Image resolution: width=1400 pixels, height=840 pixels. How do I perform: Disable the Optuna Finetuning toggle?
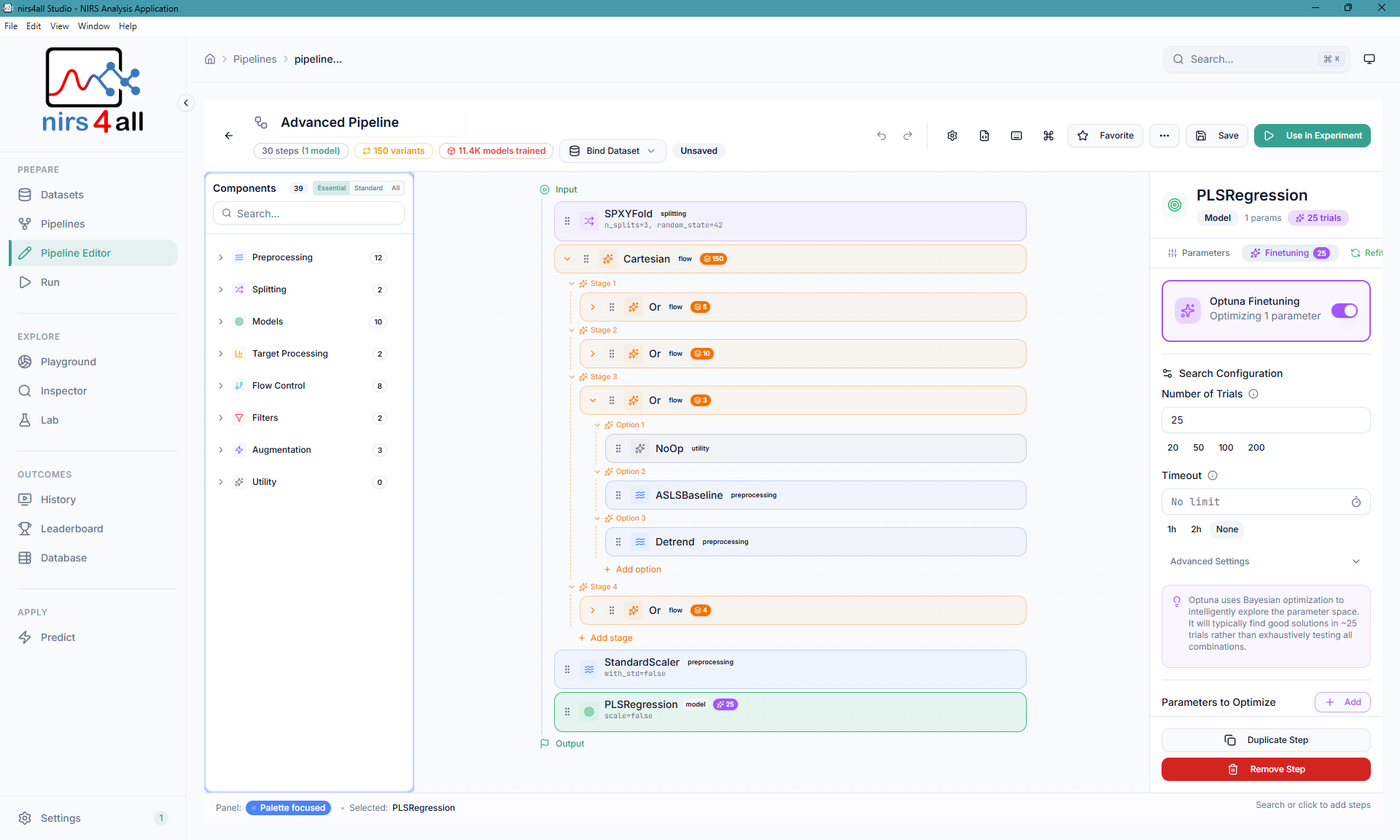pyautogui.click(x=1344, y=311)
